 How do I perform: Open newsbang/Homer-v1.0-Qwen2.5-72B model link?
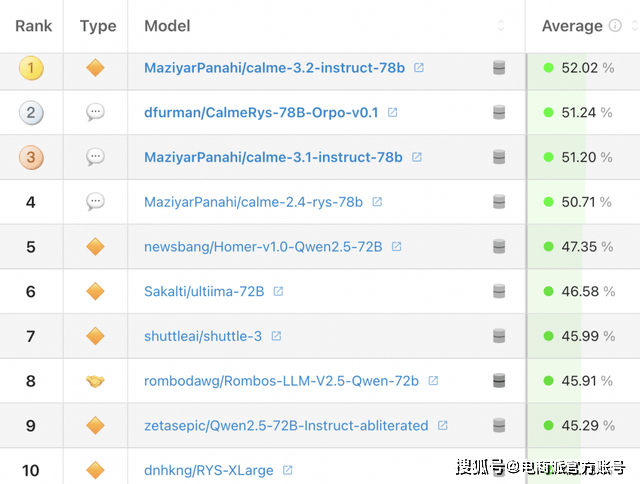coord(263,247)
